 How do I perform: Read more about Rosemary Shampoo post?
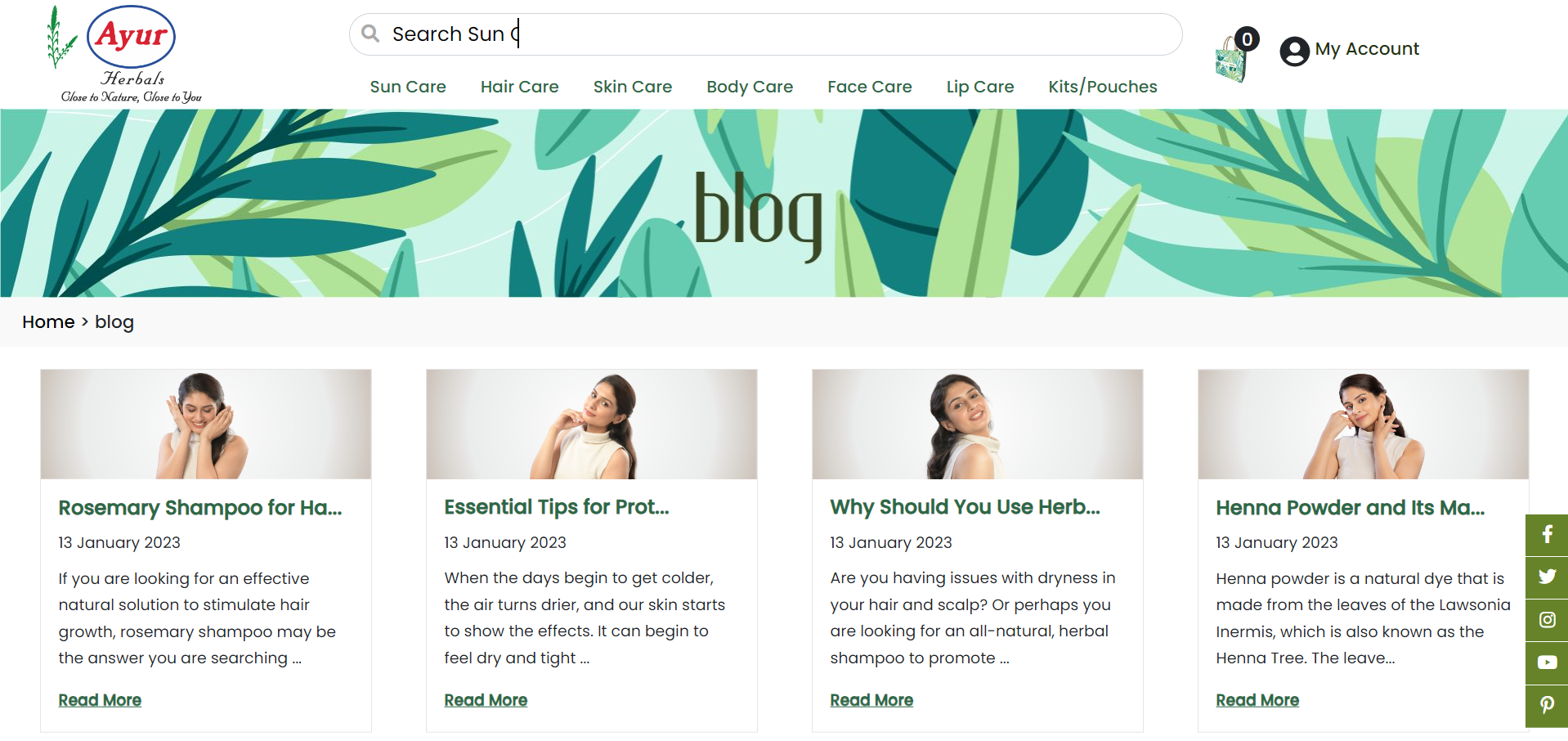100,700
